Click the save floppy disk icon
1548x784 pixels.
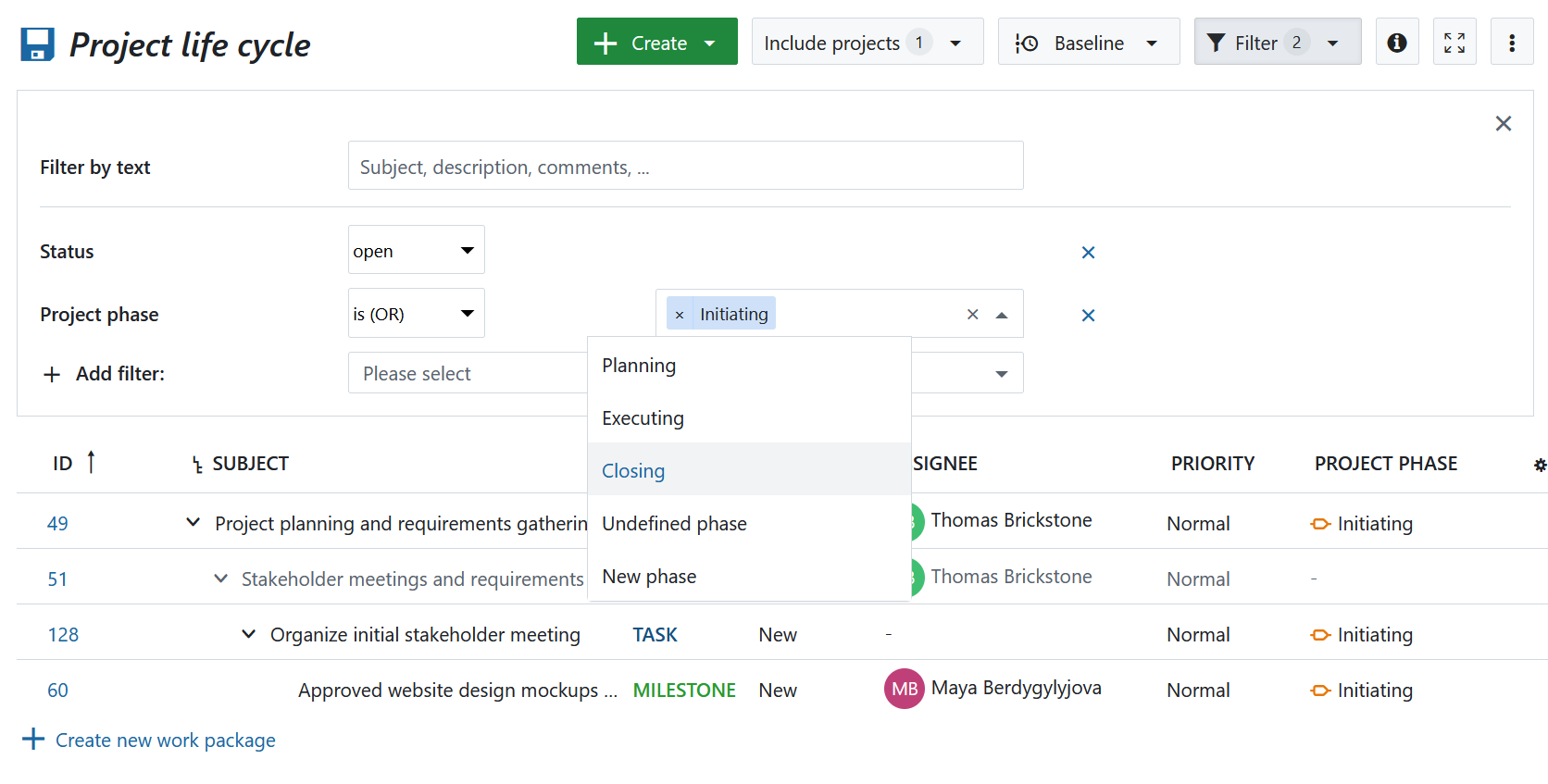pos(37,44)
